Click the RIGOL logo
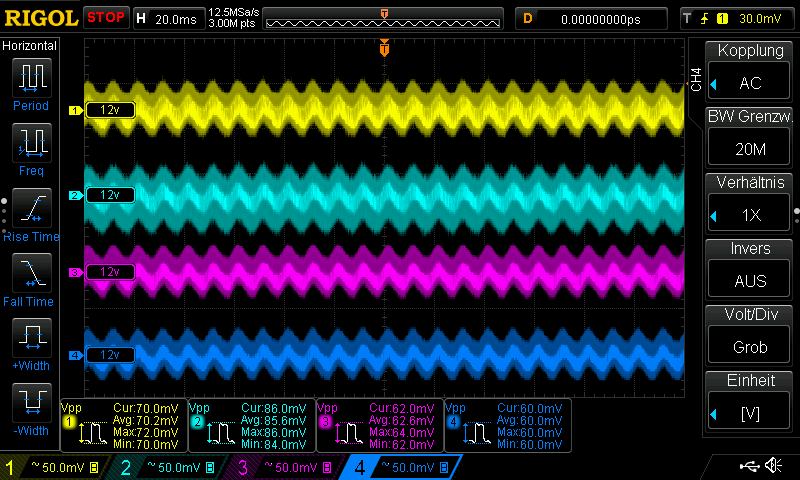 41,18
